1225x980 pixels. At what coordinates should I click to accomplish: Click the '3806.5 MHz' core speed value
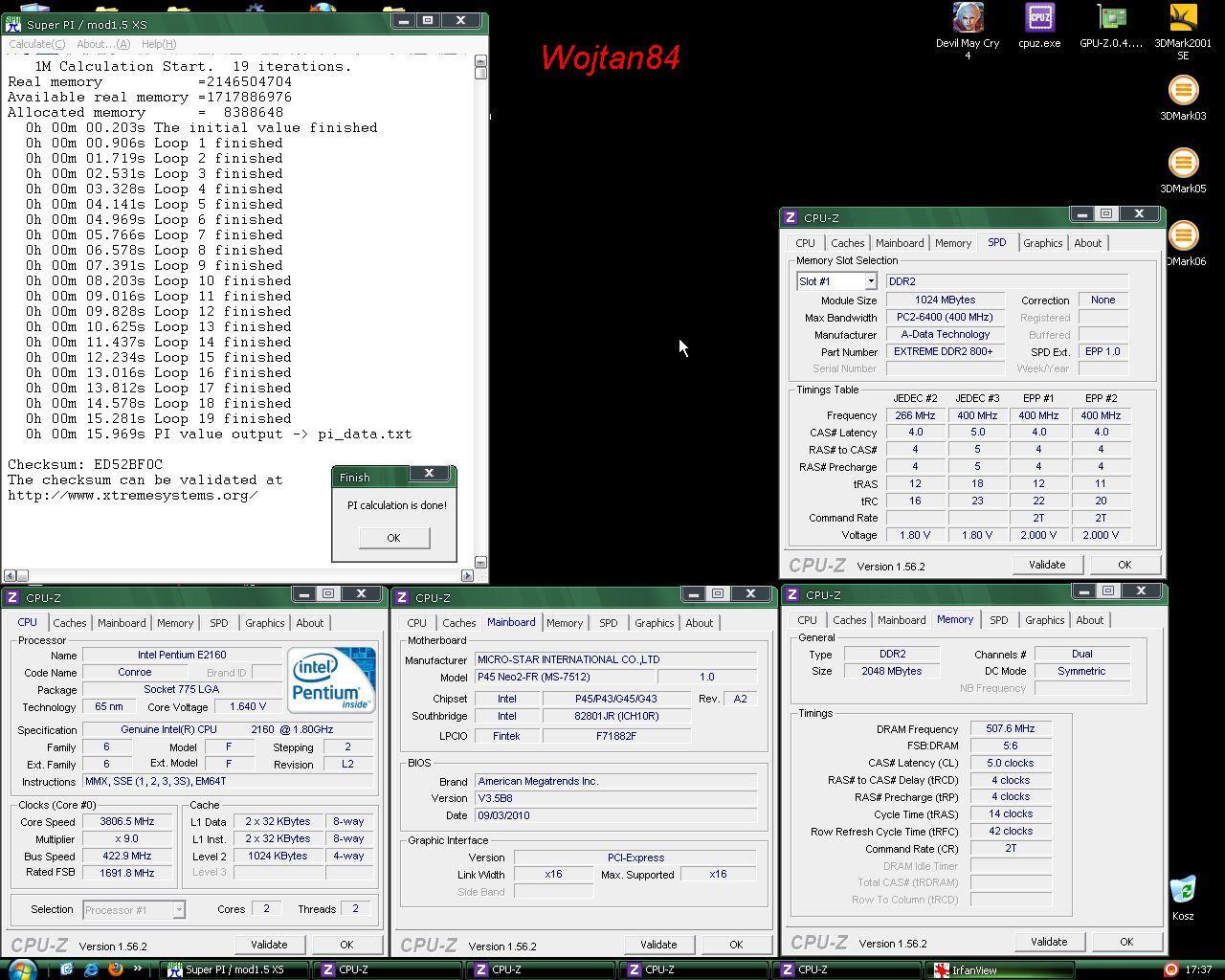click(126, 822)
